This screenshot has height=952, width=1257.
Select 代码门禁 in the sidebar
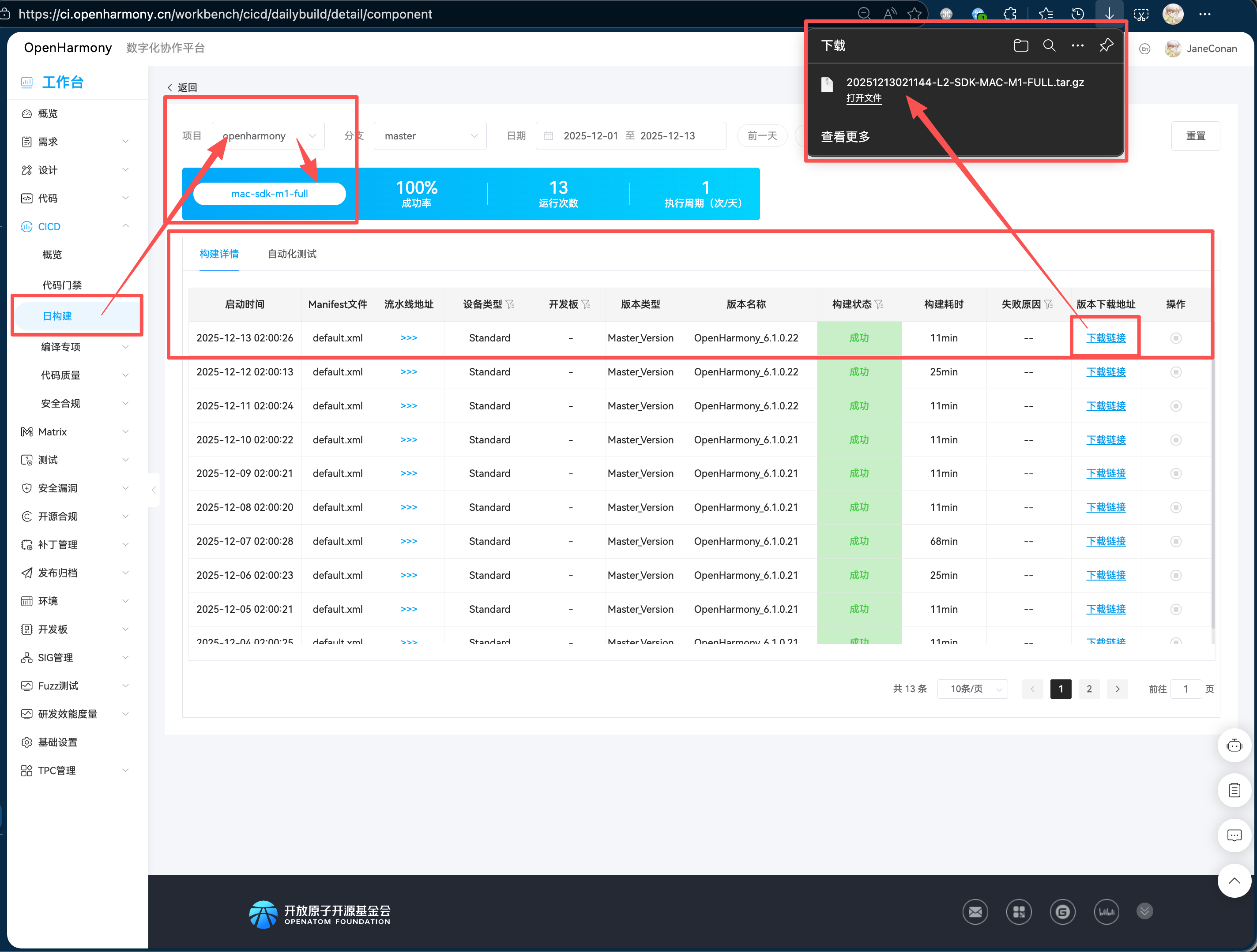click(x=62, y=285)
